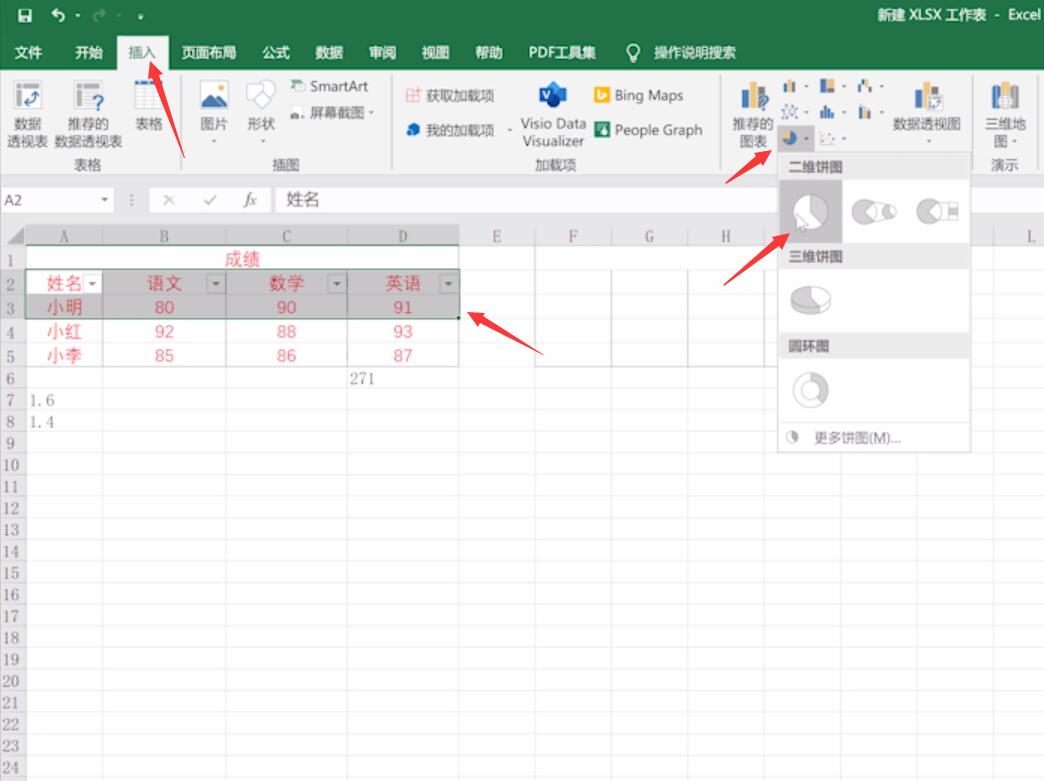This screenshot has height=781, width=1044.
Task: Click the select-all corner triangle
Action: [14, 236]
